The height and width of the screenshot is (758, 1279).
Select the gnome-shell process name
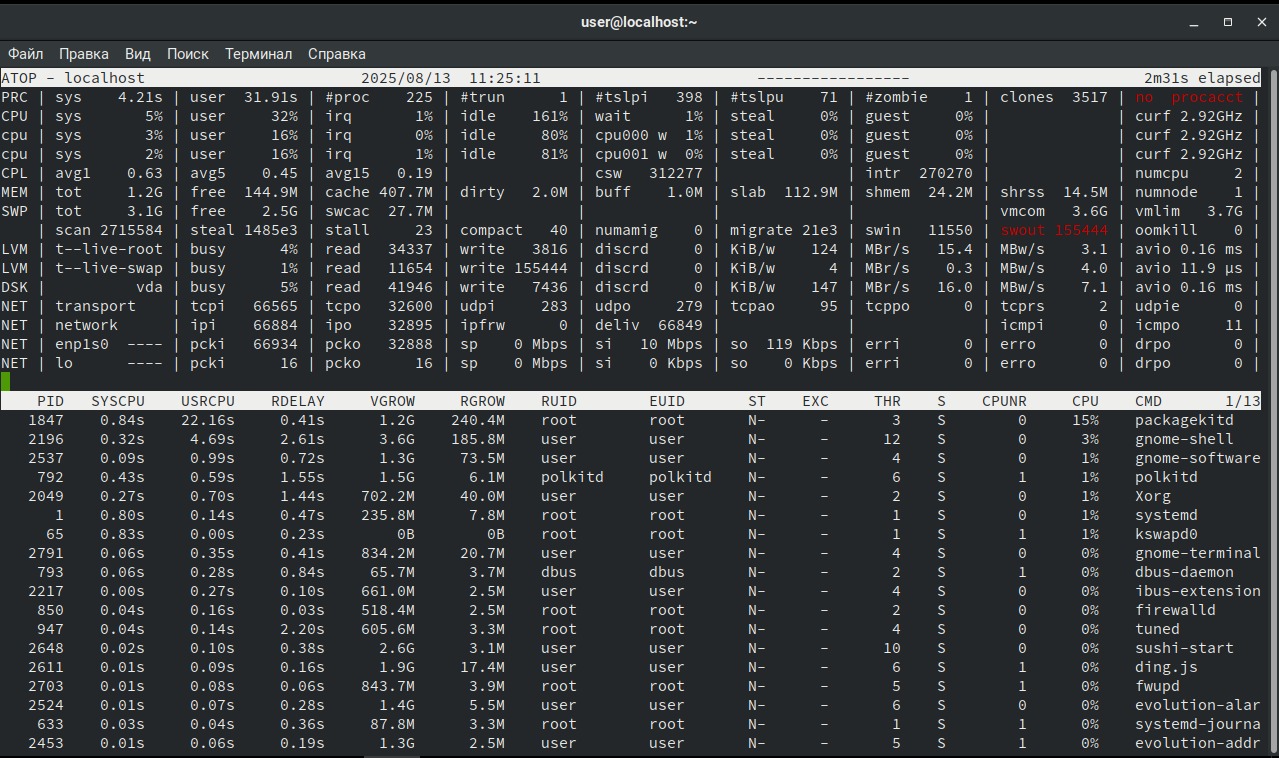[x=1175, y=439]
